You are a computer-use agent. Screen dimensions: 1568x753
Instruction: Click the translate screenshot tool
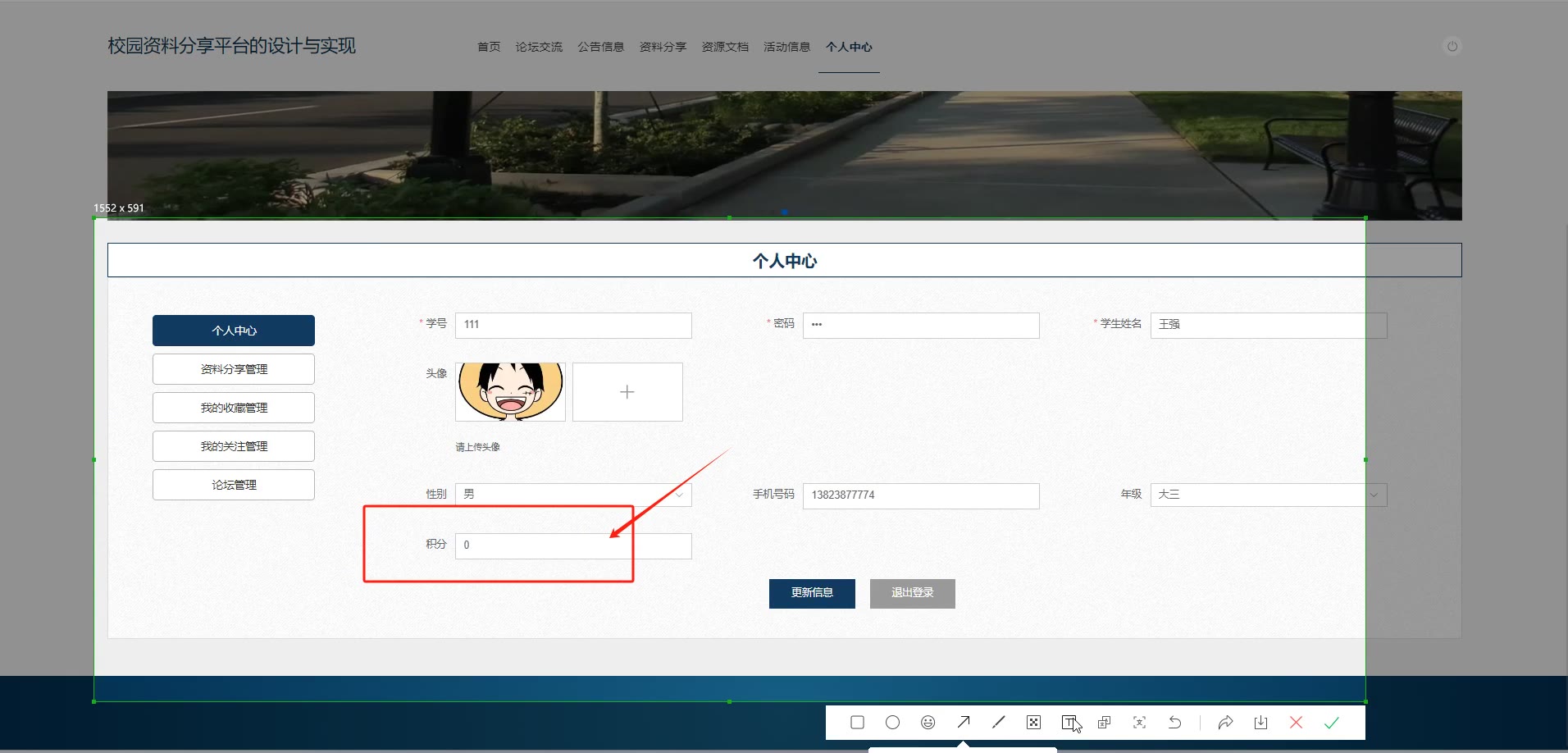pos(1104,723)
